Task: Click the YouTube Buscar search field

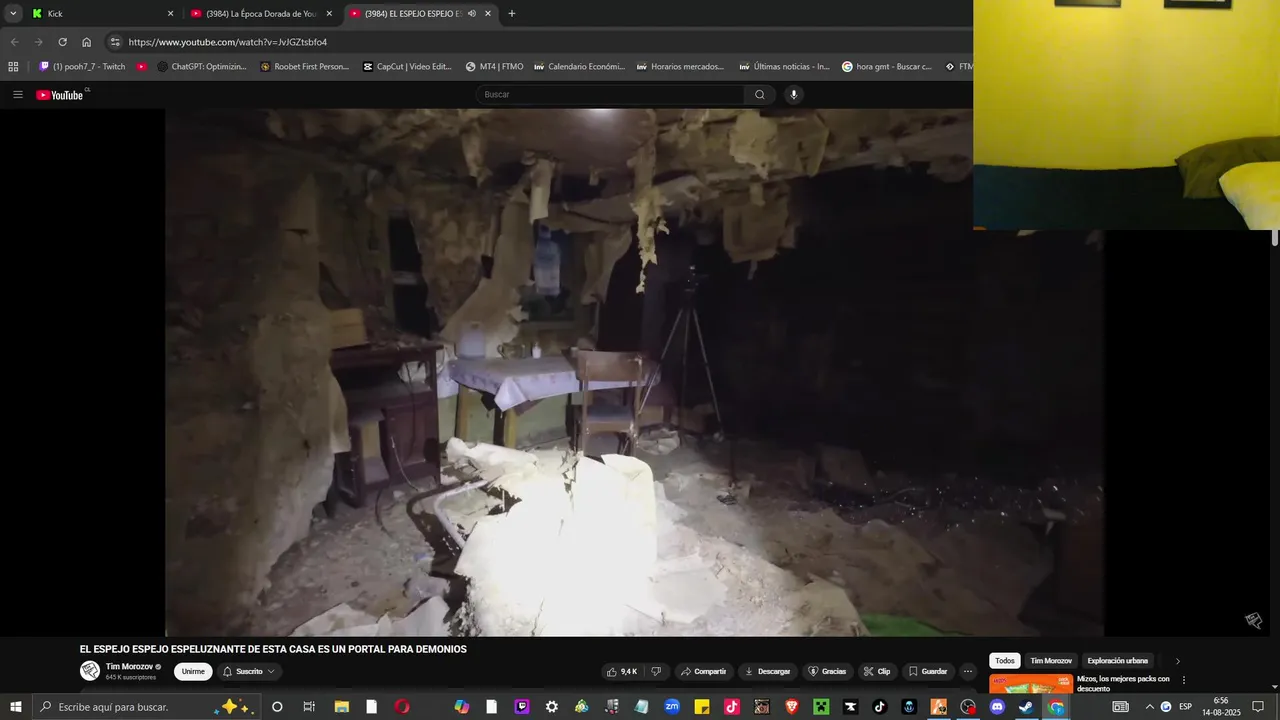Action: point(610,95)
